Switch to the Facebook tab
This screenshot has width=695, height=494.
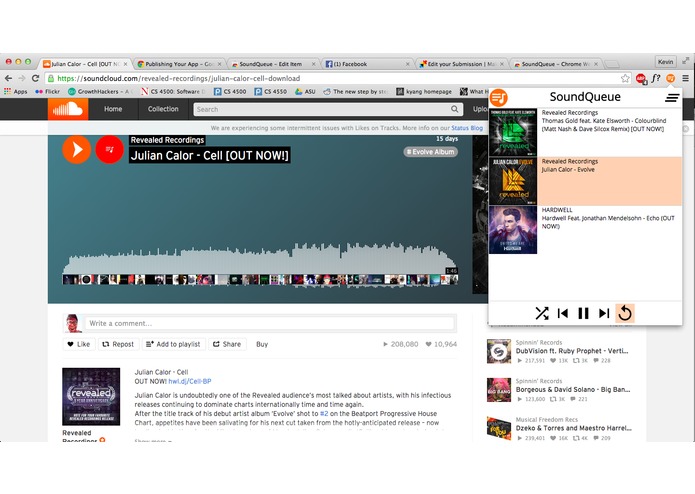pos(367,64)
